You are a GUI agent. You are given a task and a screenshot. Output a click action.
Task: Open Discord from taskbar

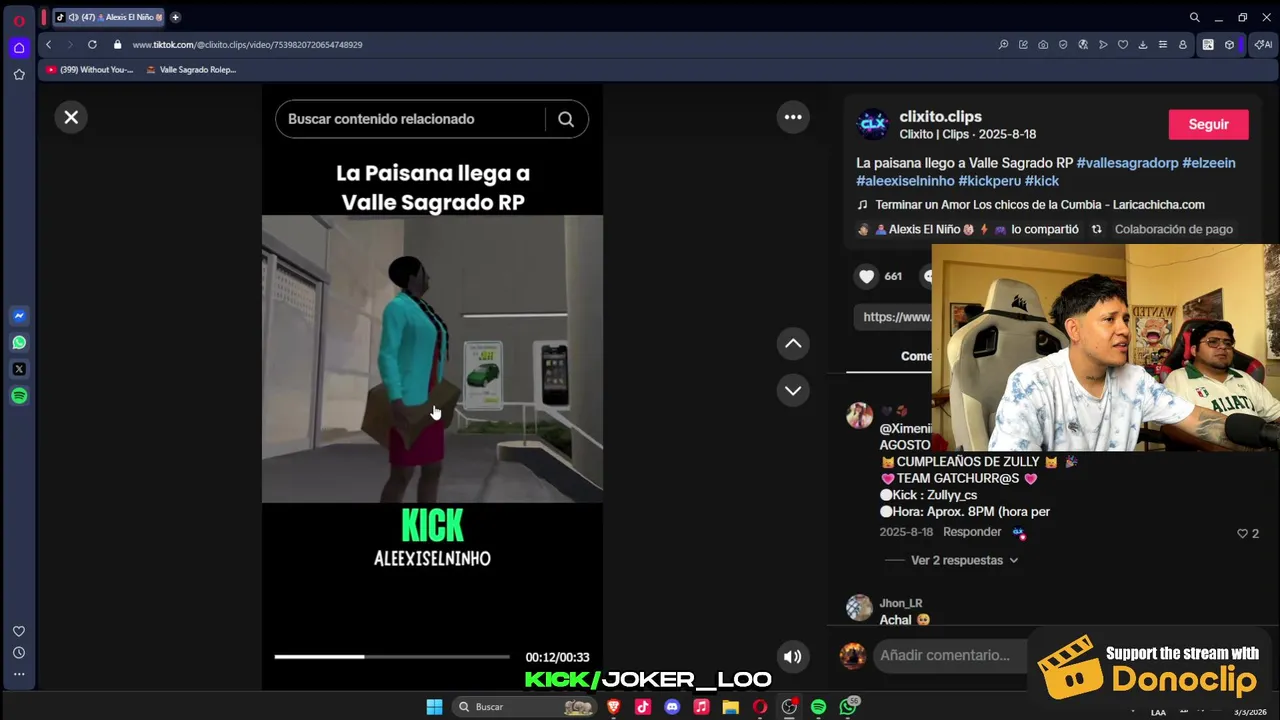(672, 707)
